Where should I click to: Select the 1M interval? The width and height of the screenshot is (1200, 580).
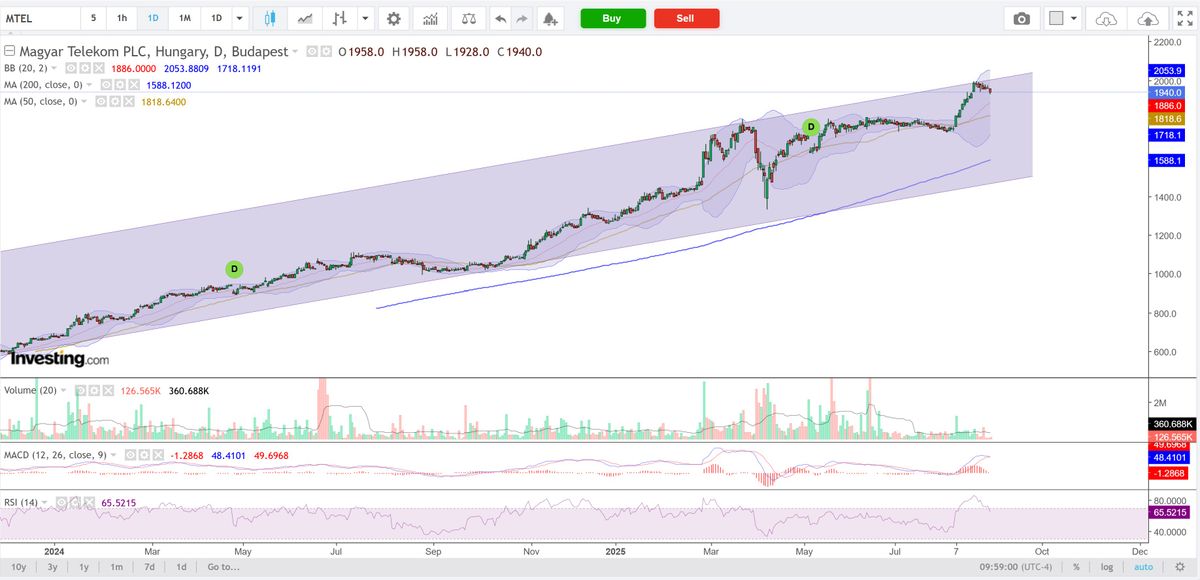[185, 19]
